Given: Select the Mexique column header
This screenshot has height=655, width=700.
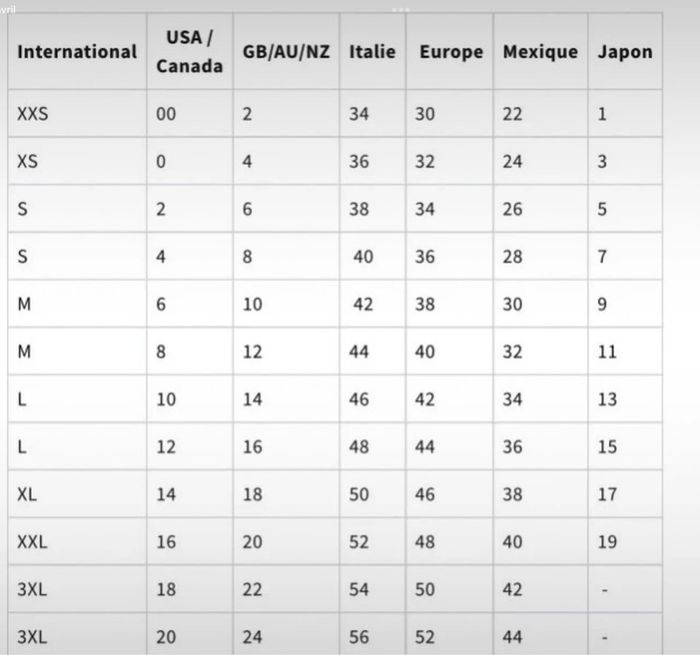Looking at the screenshot, I should pos(540,51).
